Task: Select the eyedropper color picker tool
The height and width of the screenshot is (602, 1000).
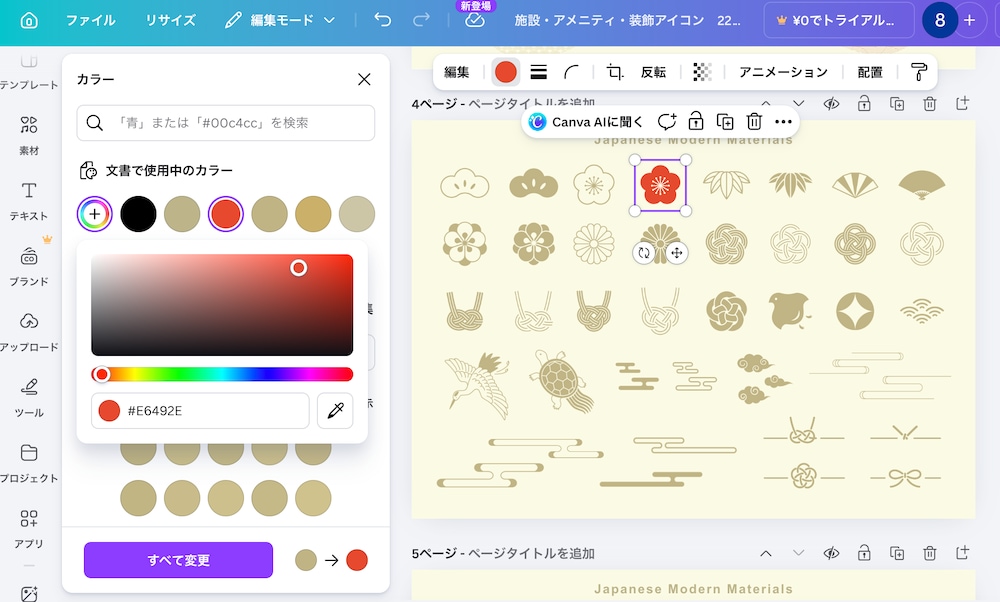Action: [x=335, y=411]
